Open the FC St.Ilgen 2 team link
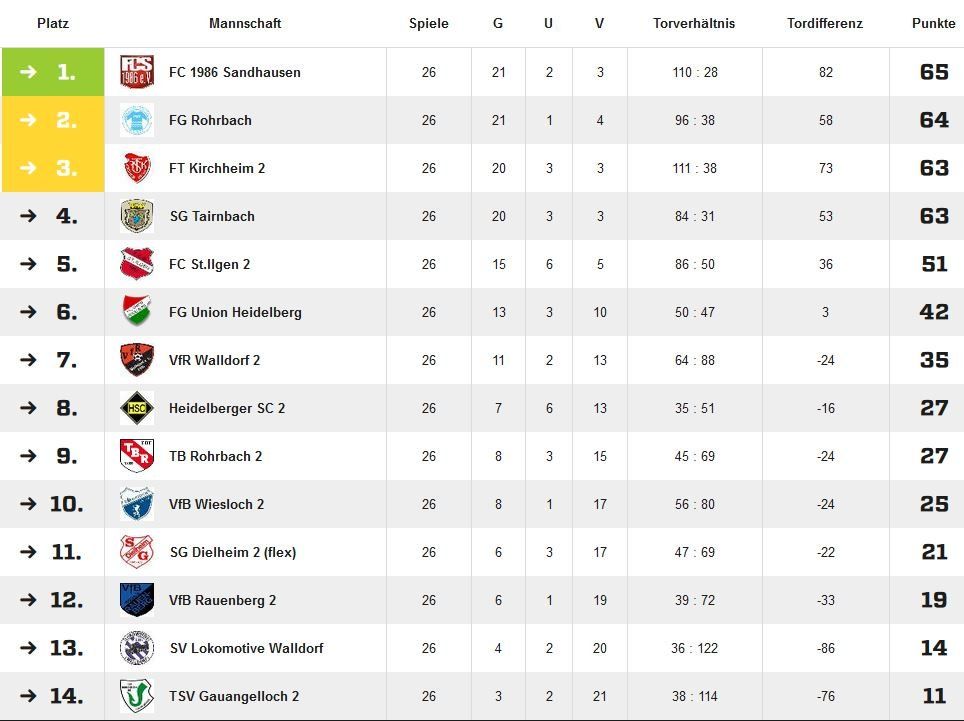 (x=210, y=264)
